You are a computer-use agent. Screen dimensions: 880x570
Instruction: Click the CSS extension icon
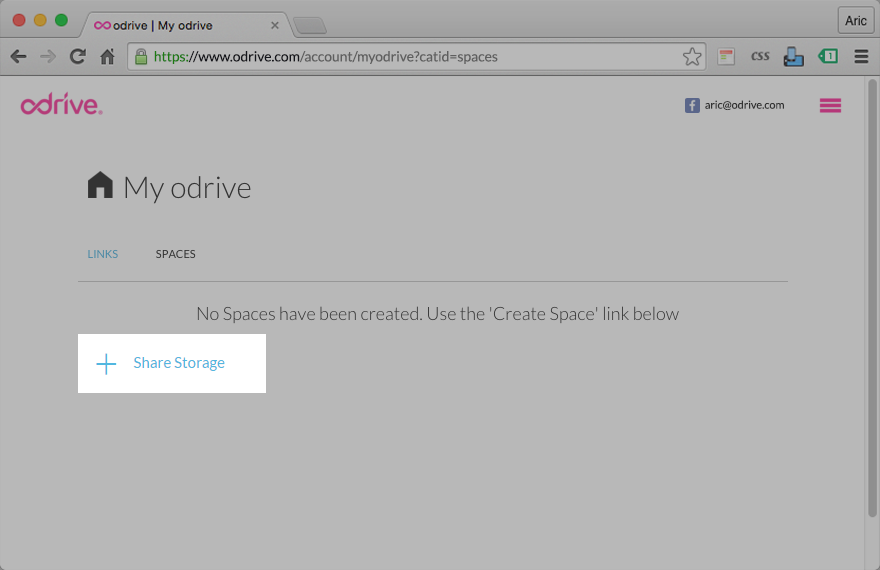click(x=760, y=57)
